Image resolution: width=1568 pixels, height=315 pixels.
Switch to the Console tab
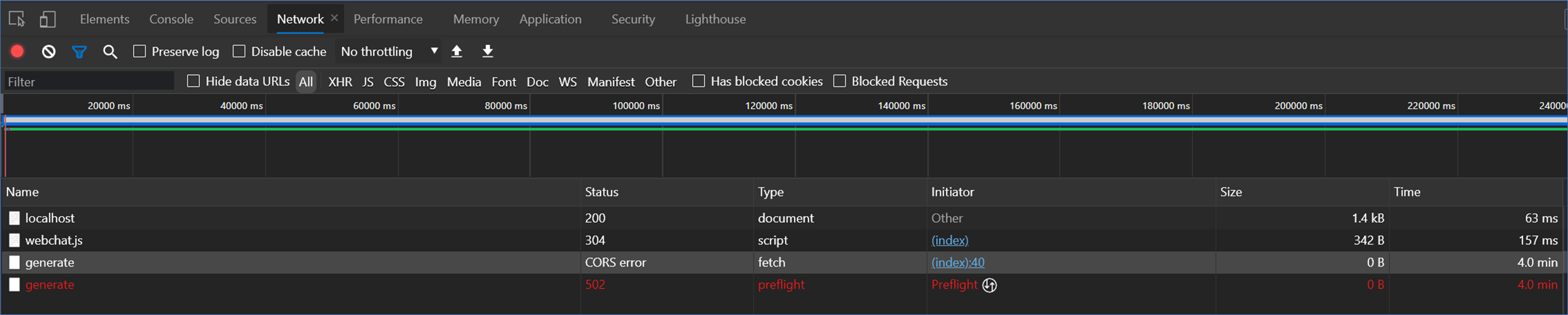[x=171, y=19]
